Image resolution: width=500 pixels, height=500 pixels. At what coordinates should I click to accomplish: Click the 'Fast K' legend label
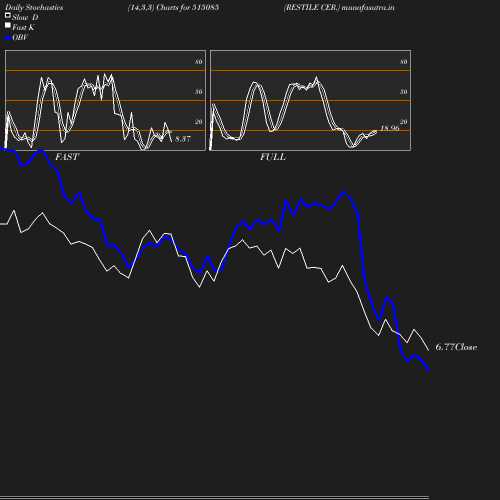[23, 27]
